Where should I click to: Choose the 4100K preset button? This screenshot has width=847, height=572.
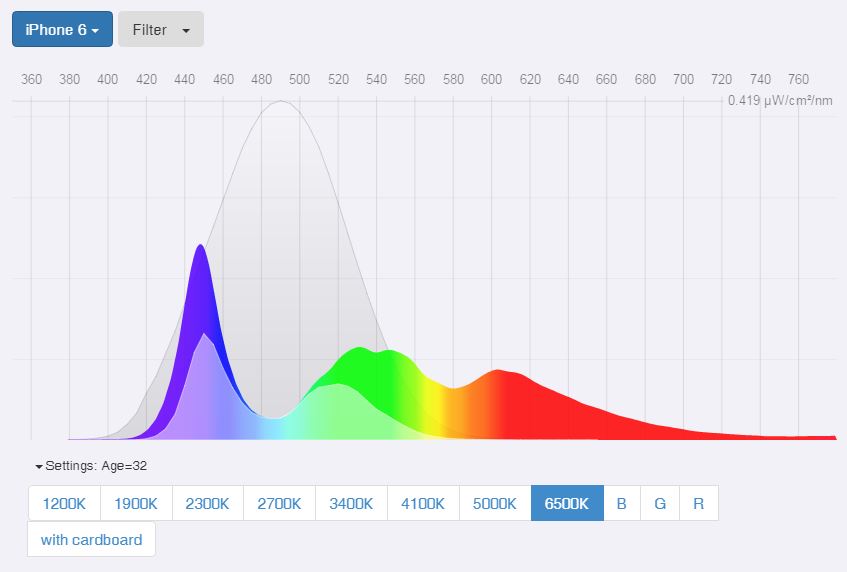423,504
